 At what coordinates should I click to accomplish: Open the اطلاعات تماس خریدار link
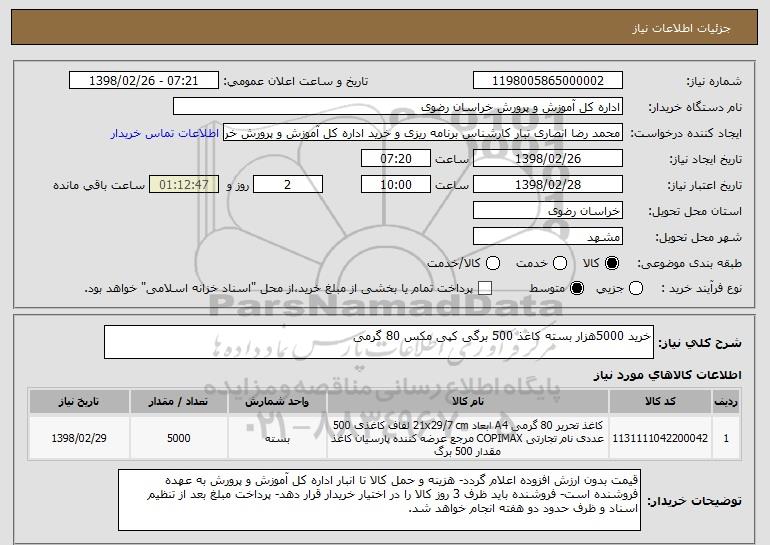click(165, 133)
